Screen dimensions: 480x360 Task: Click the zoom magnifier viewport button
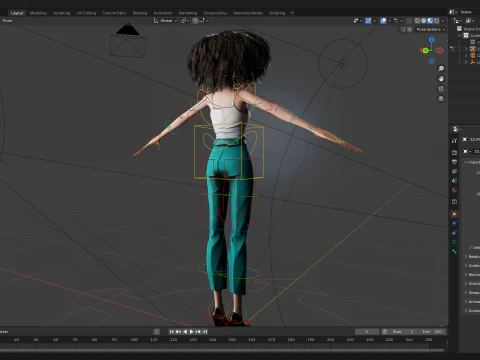(441, 69)
